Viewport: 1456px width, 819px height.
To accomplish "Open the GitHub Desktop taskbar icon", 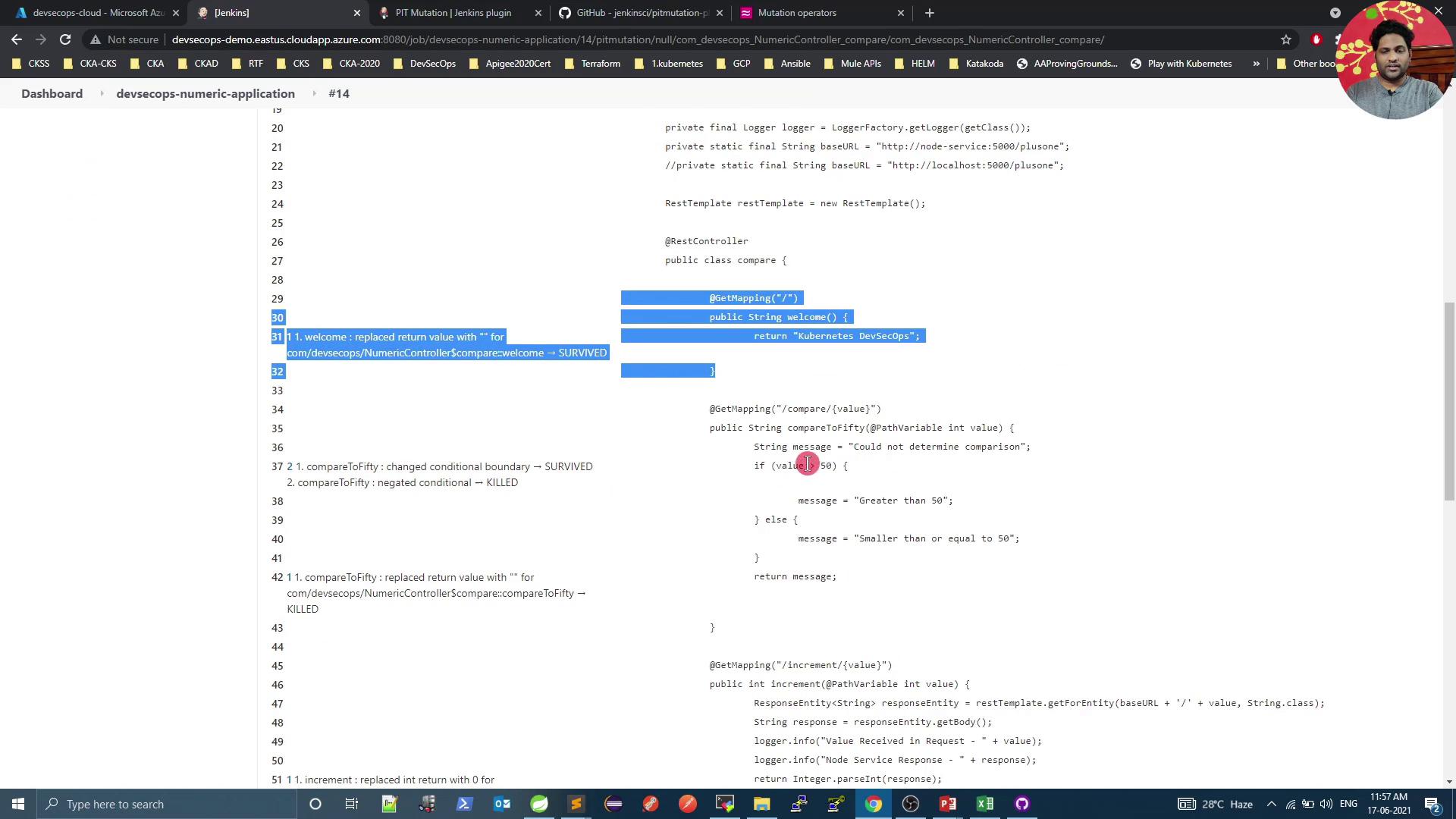I will pyautogui.click(x=1021, y=804).
